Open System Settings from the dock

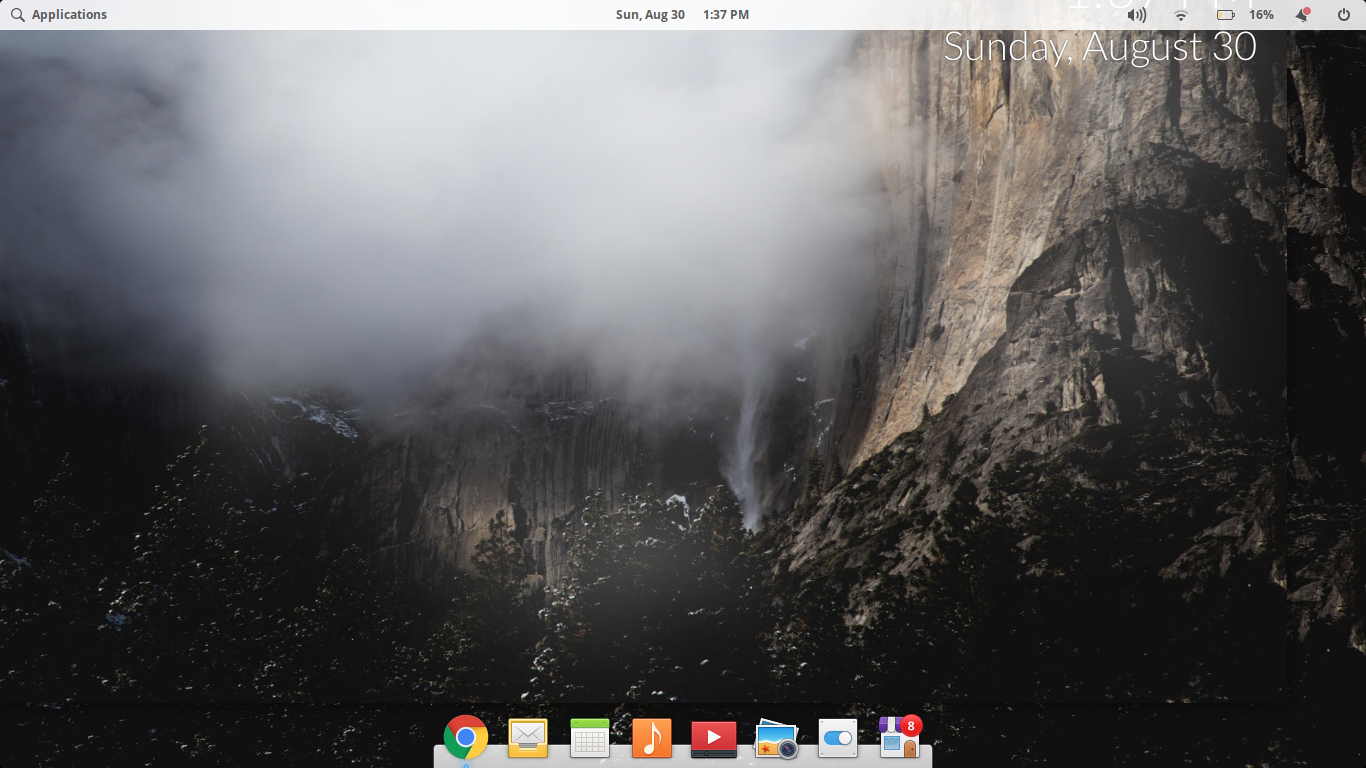(837, 738)
